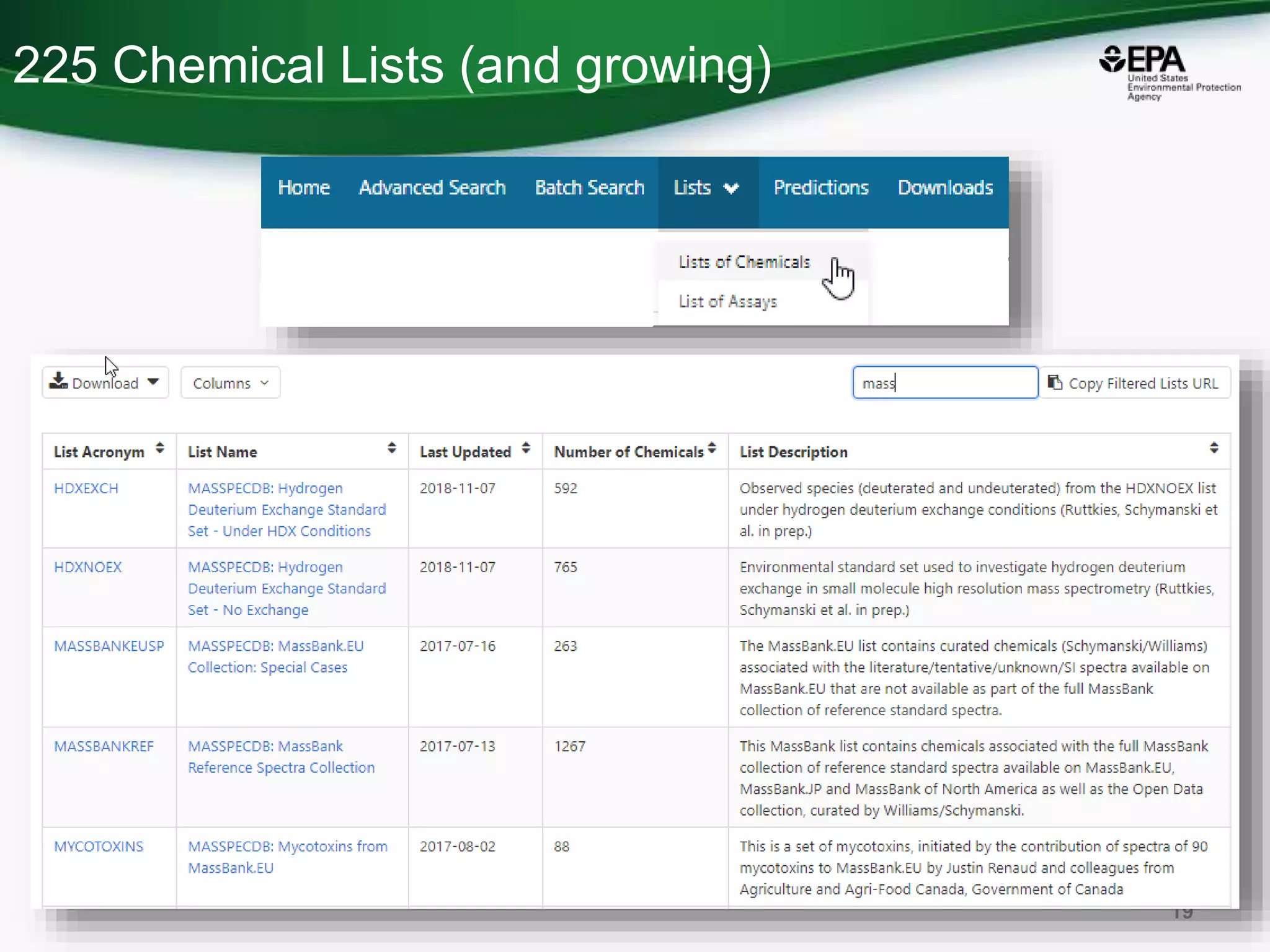1270x952 pixels.
Task: Select the '2017-07-16' date cell
Action: coord(458,646)
